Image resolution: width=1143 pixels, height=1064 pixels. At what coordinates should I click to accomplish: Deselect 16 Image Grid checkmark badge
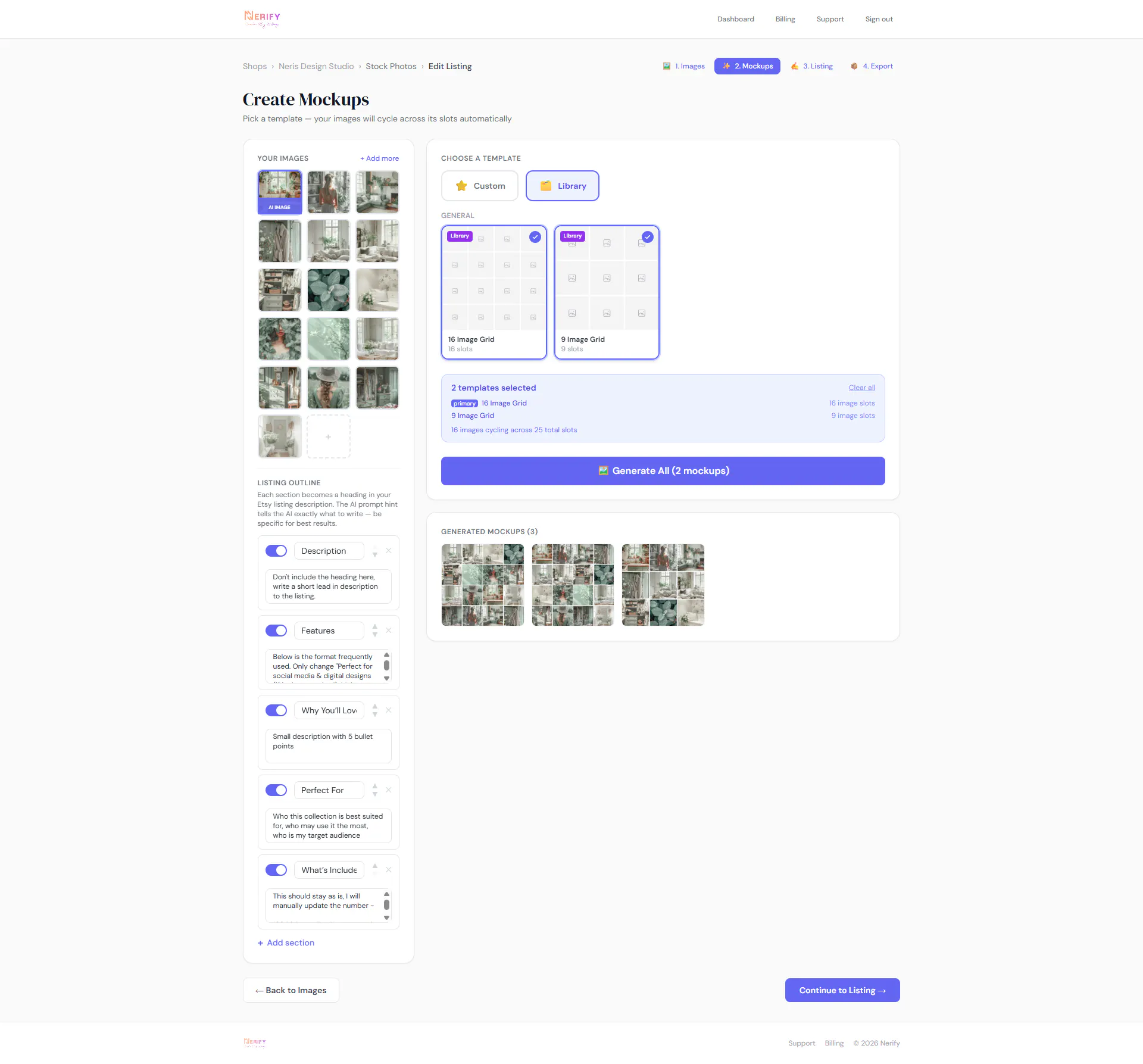coord(535,237)
